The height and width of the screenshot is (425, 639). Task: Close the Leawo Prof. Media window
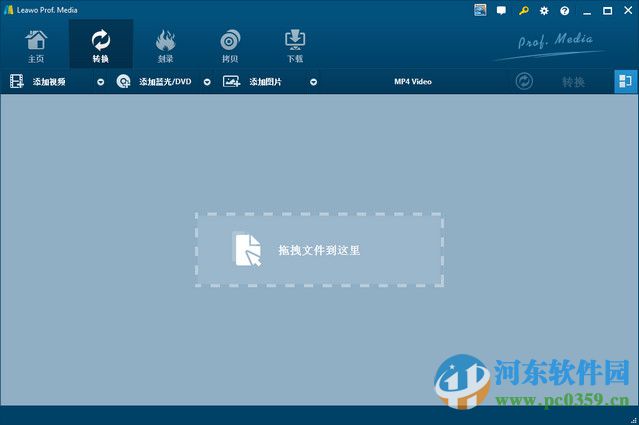[628, 10]
